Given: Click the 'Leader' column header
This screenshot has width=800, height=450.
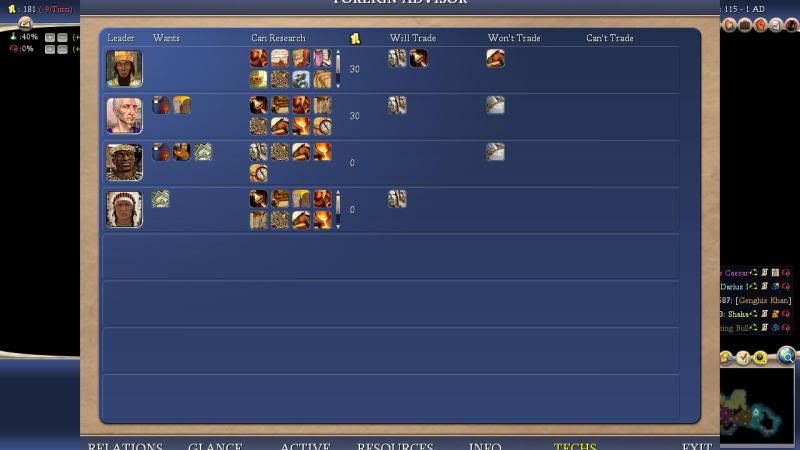Looking at the screenshot, I should point(120,38).
